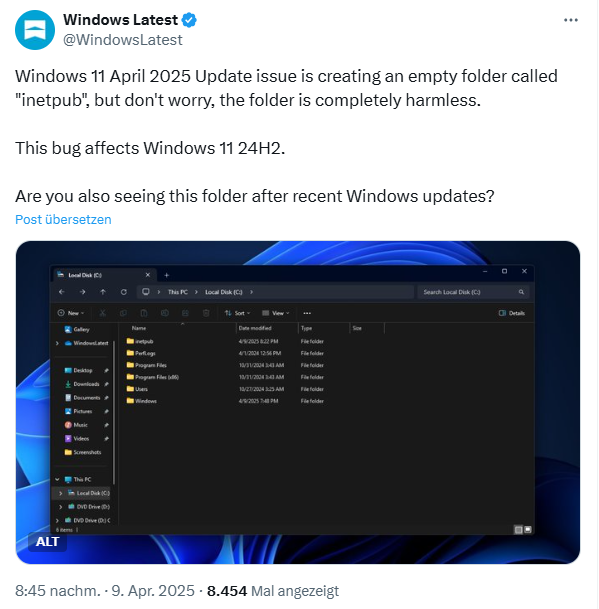Click the delete trash icon in the toolbar
The width and height of the screenshot is (599, 609).
click(206, 313)
